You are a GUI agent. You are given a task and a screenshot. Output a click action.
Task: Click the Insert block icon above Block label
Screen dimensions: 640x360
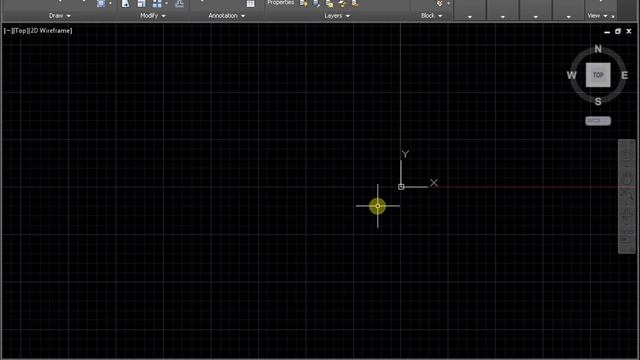point(440,3)
